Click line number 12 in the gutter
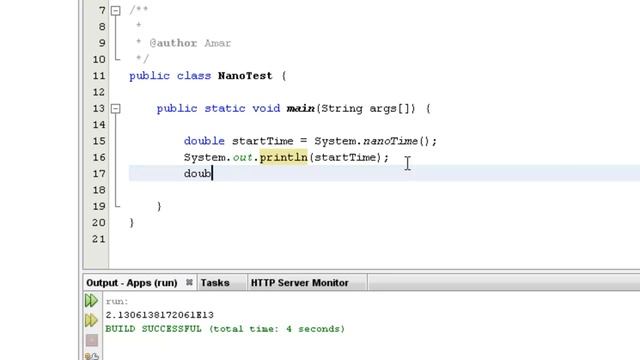This screenshot has width=640, height=360. tap(99, 92)
